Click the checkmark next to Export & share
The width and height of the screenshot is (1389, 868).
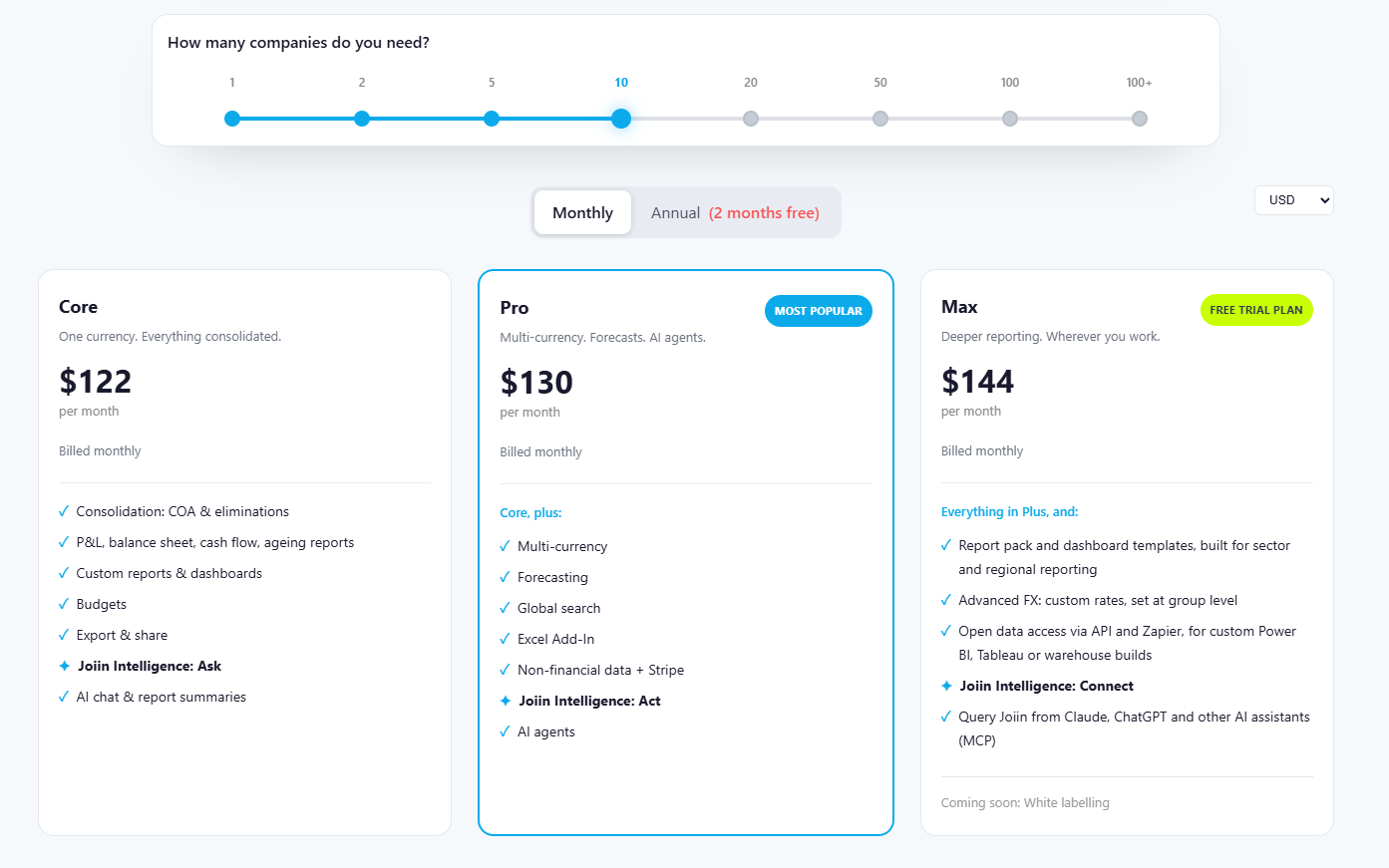coord(64,635)
